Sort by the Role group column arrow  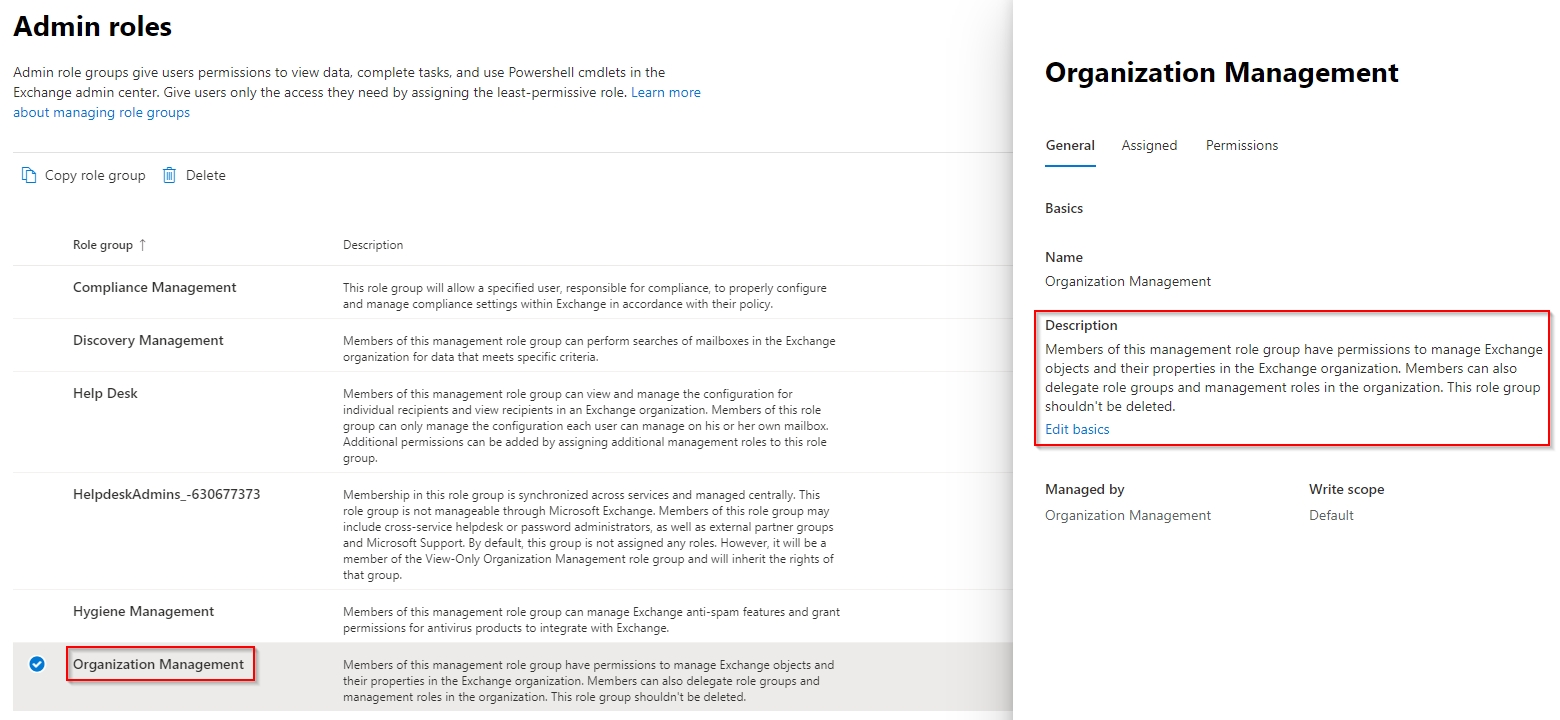click(142, 245)
